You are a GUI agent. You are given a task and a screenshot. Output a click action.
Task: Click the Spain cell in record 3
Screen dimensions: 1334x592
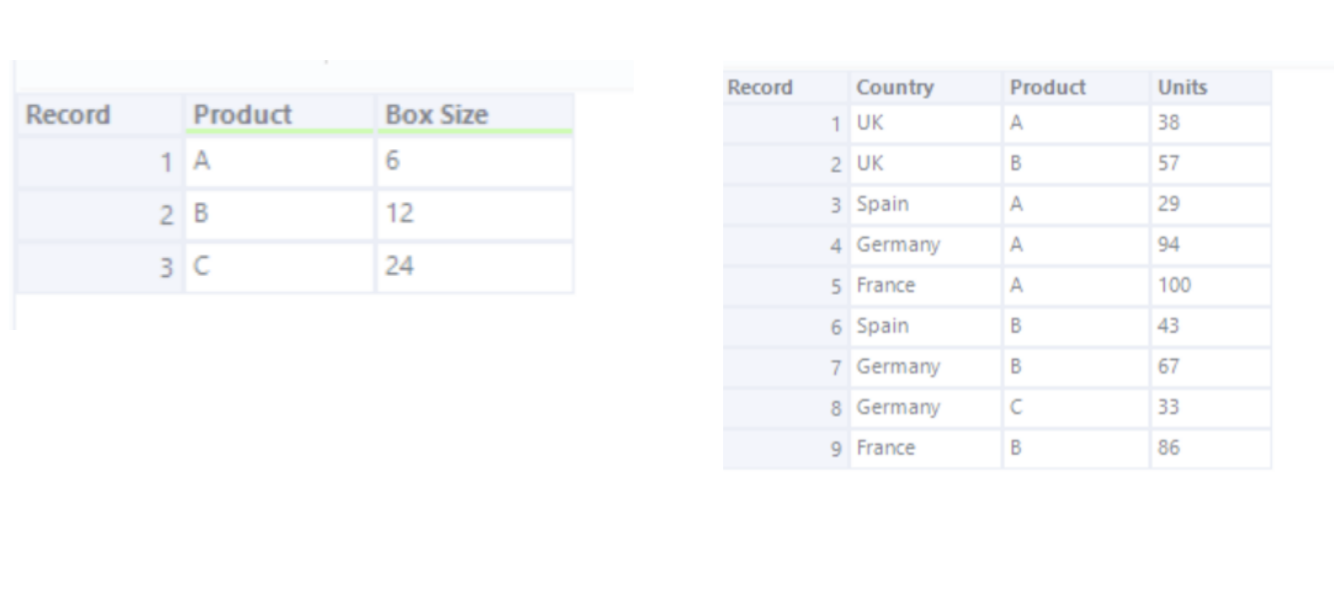coord(926,204)
